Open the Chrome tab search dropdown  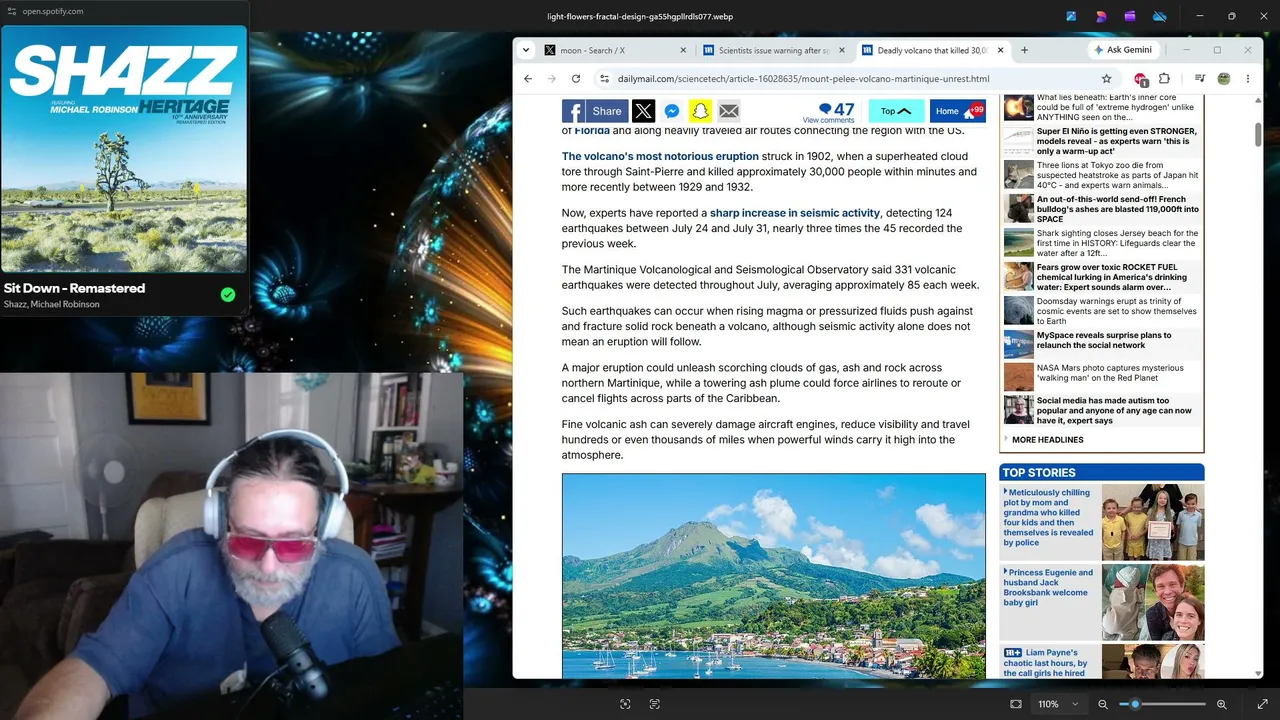[x=526, y=50]
